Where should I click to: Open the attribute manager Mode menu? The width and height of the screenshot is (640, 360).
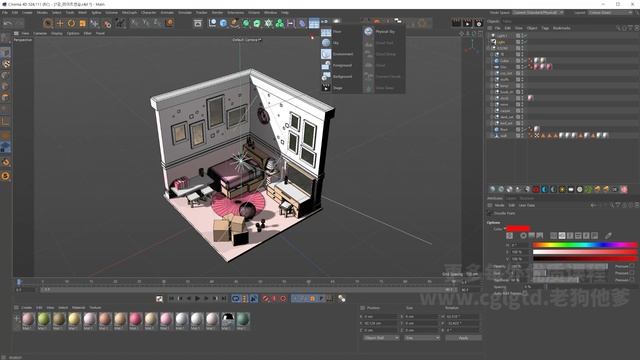(499, 205)
